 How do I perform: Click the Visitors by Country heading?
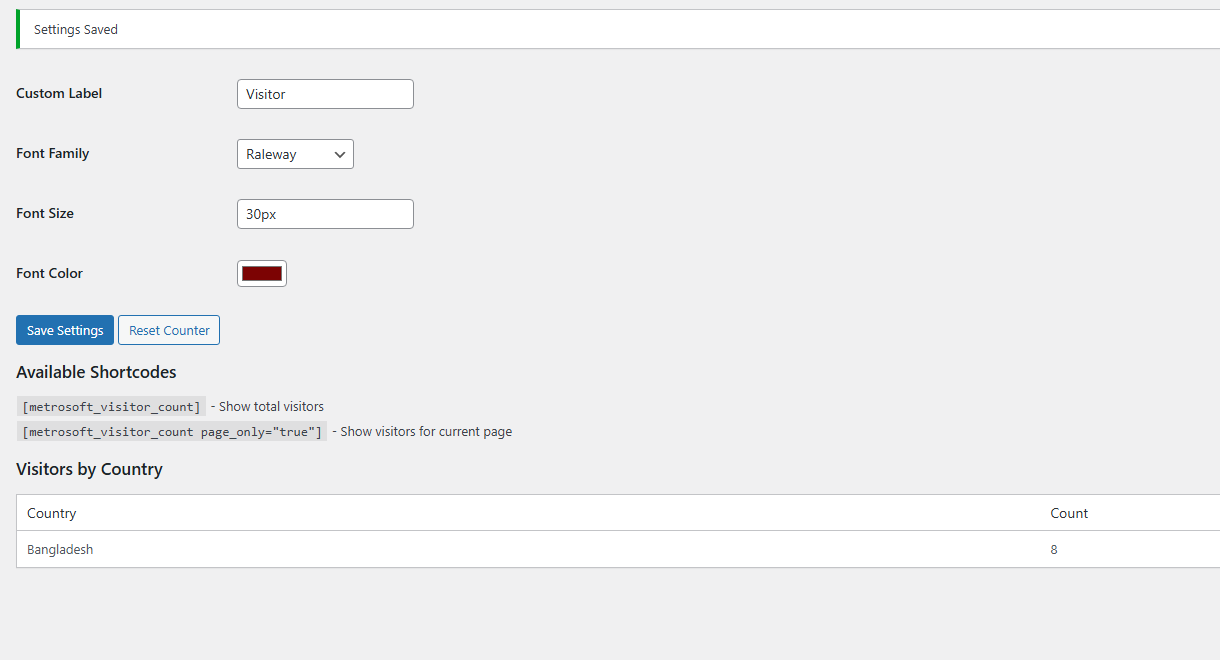pos(89,469)
